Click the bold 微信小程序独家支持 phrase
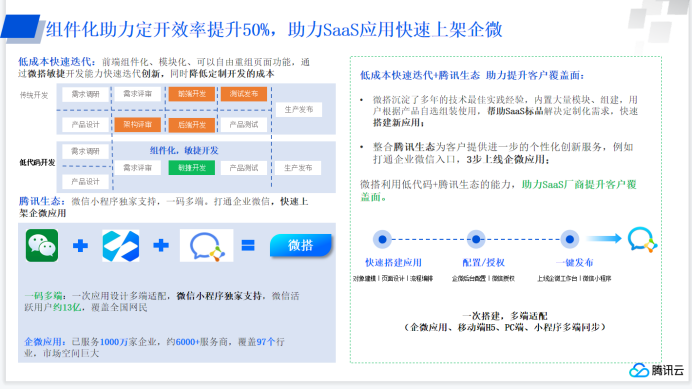Image resolution: width=692 pixels, height=389 pixels. pos(219,296)
